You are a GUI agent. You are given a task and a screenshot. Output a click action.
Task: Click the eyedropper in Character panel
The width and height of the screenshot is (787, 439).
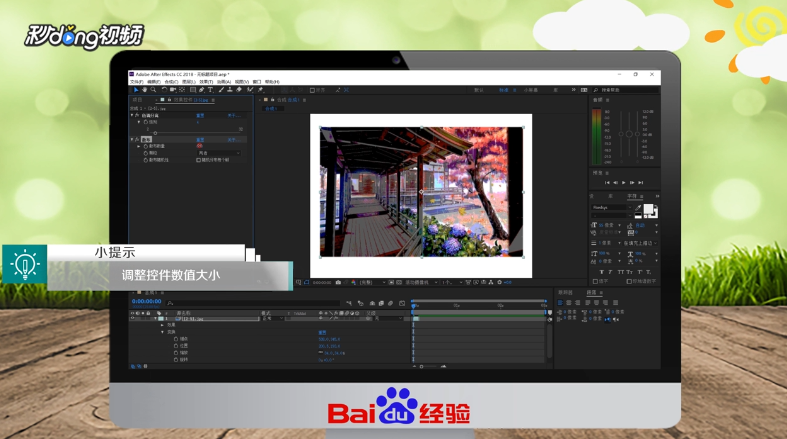(638, 208)
